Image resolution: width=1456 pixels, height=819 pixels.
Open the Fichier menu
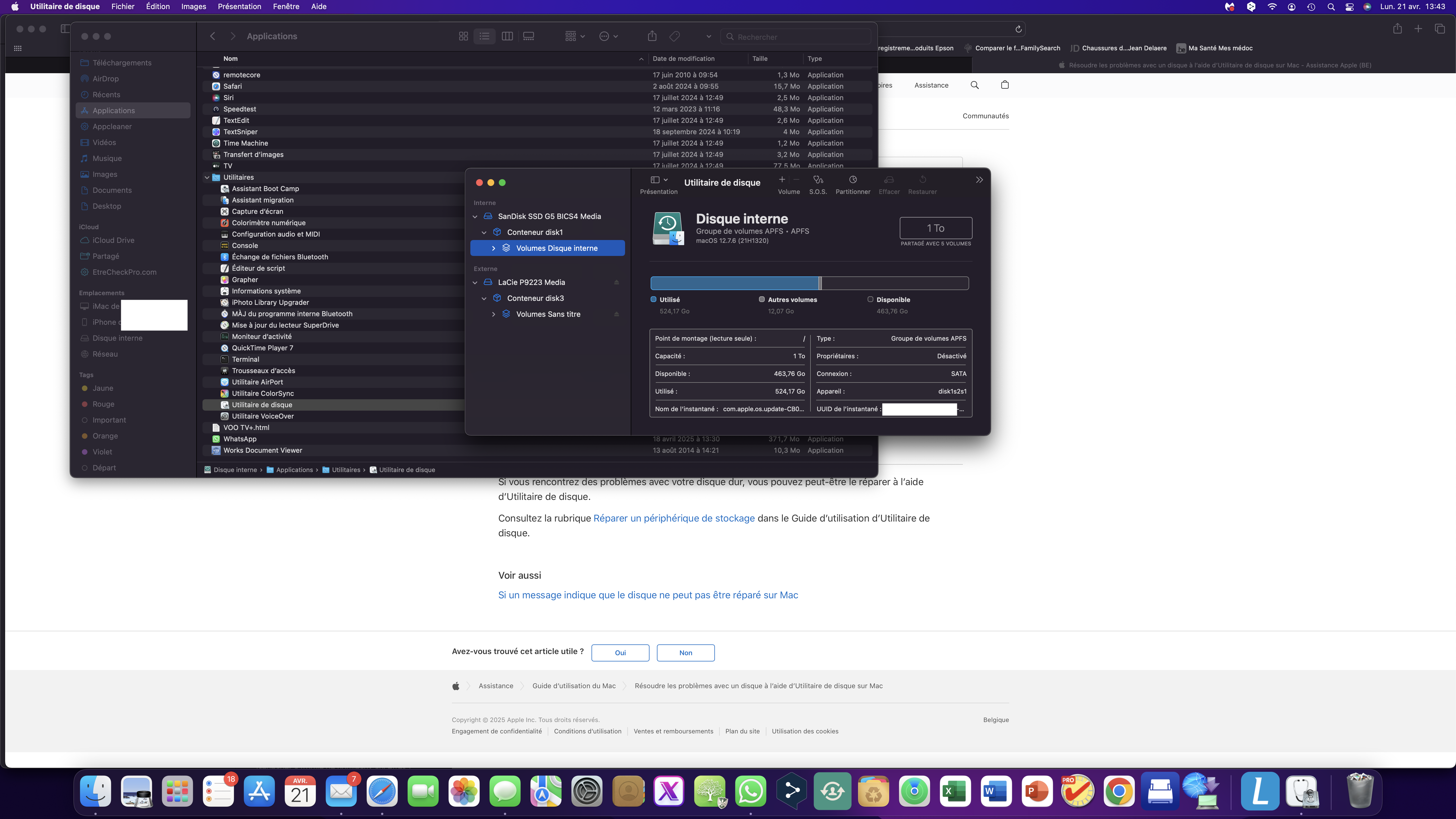point(123,7)
